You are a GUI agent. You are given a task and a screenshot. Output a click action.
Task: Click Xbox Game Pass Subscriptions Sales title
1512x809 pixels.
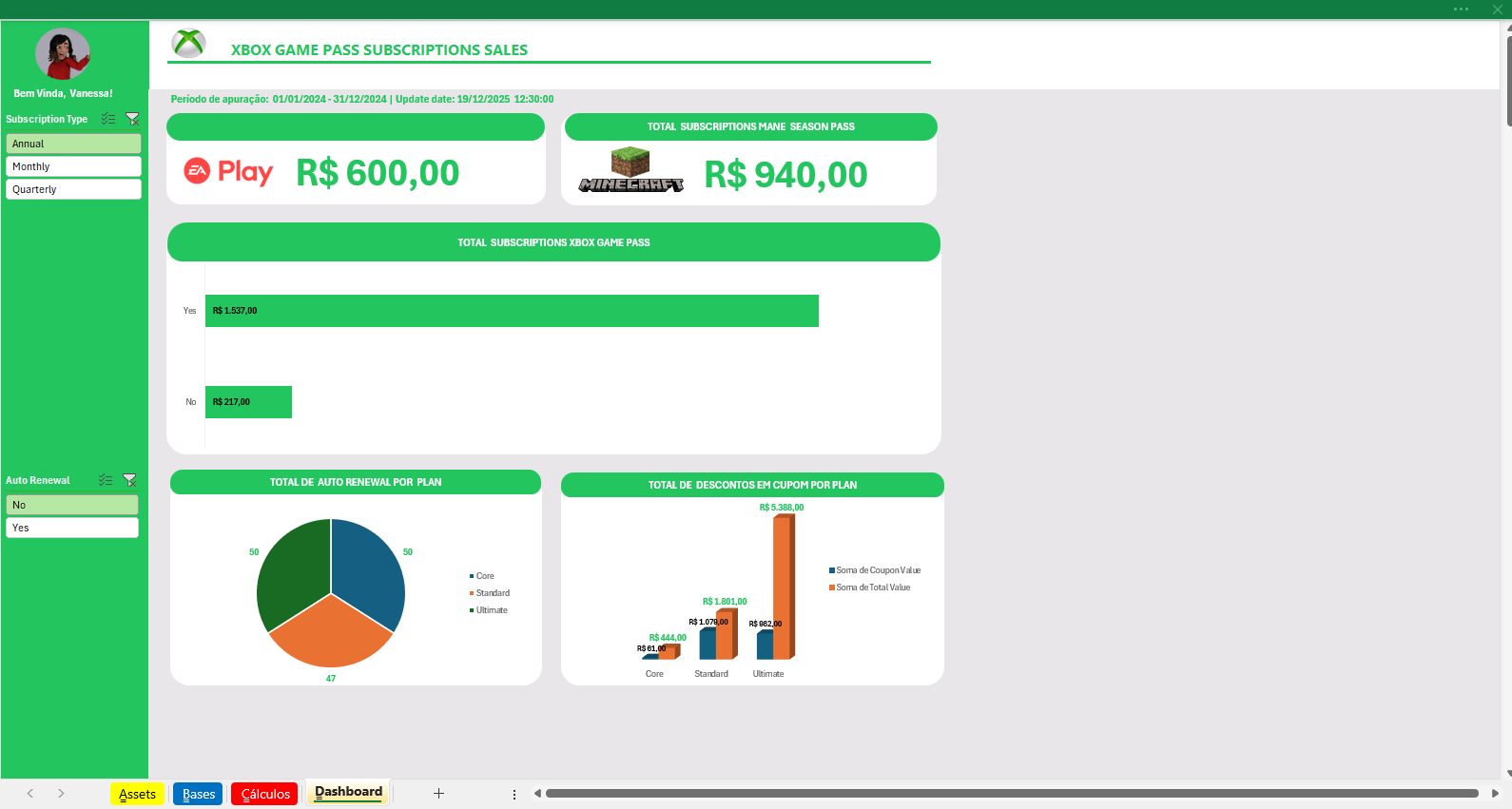coord(379,49)
